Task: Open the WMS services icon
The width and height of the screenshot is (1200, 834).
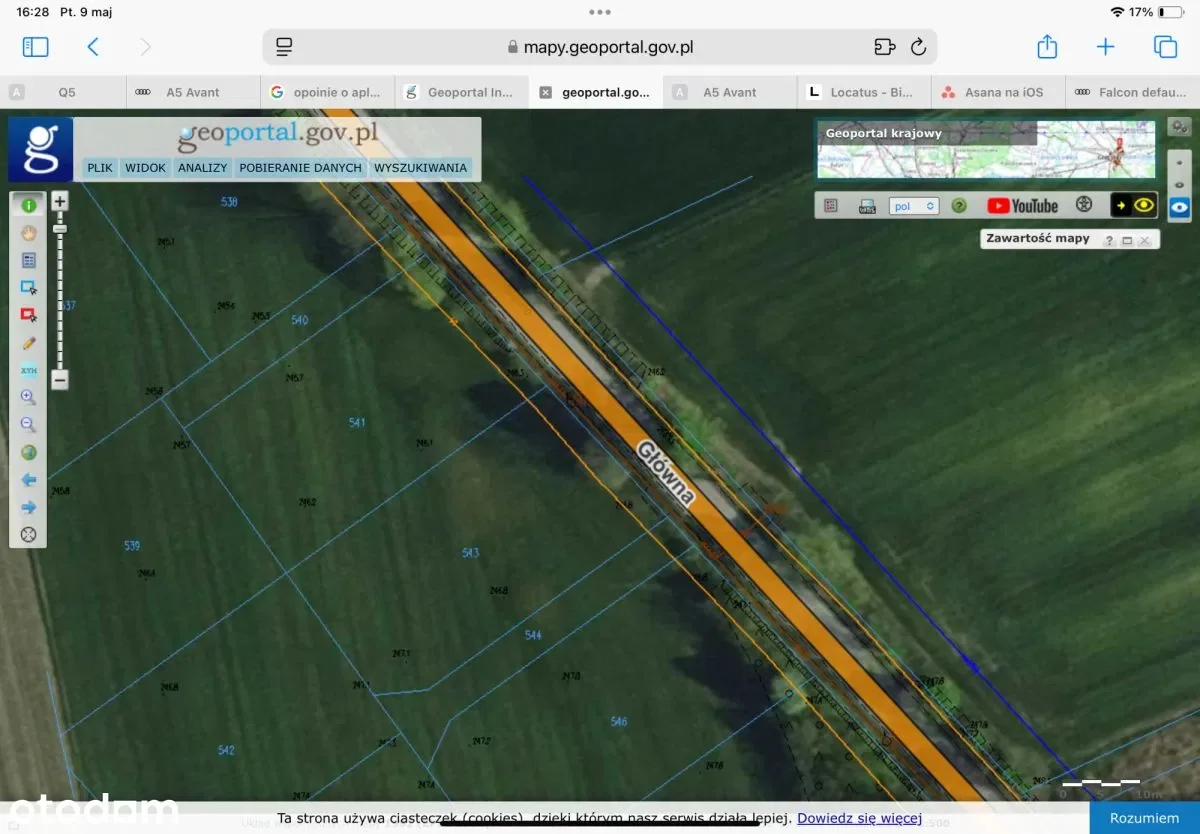Action: (867, 206)
